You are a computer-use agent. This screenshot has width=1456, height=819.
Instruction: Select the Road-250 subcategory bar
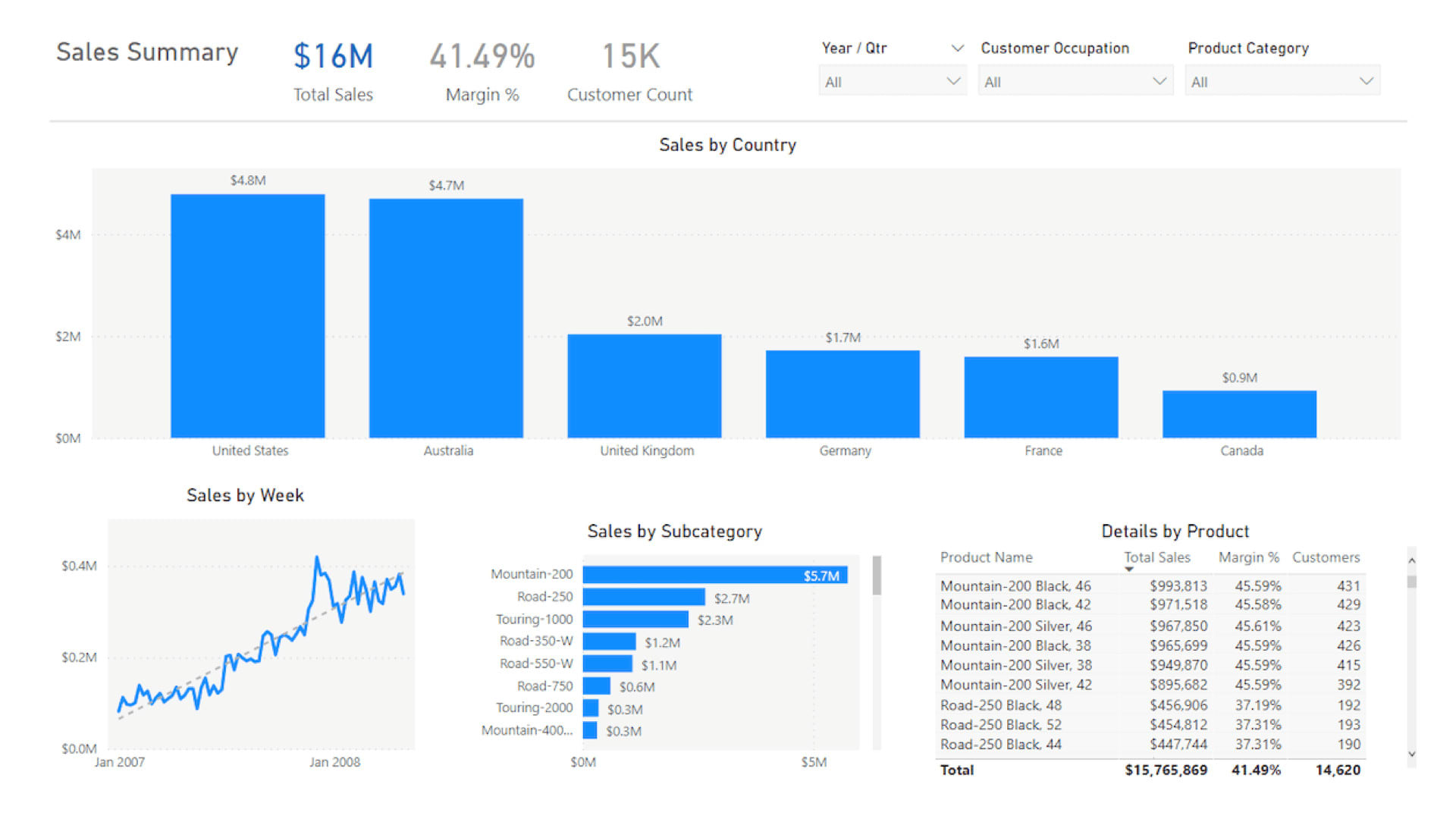coord(643,598)
